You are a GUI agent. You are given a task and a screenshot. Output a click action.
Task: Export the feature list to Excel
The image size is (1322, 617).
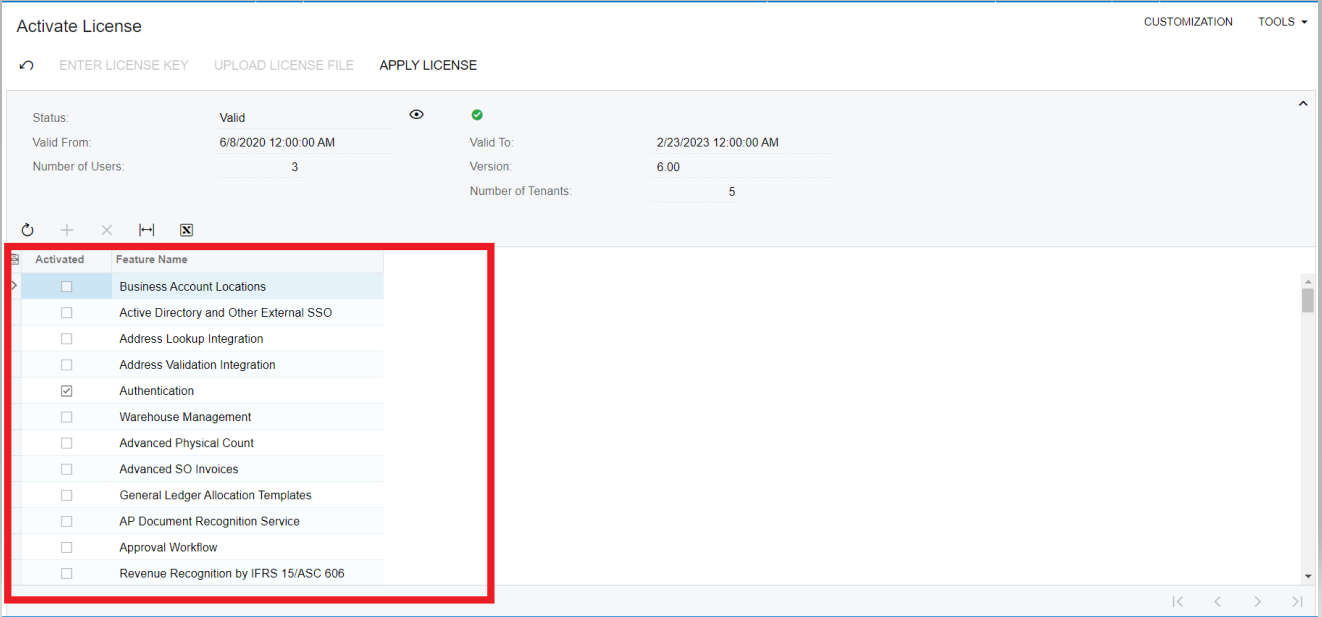(186, 230)
